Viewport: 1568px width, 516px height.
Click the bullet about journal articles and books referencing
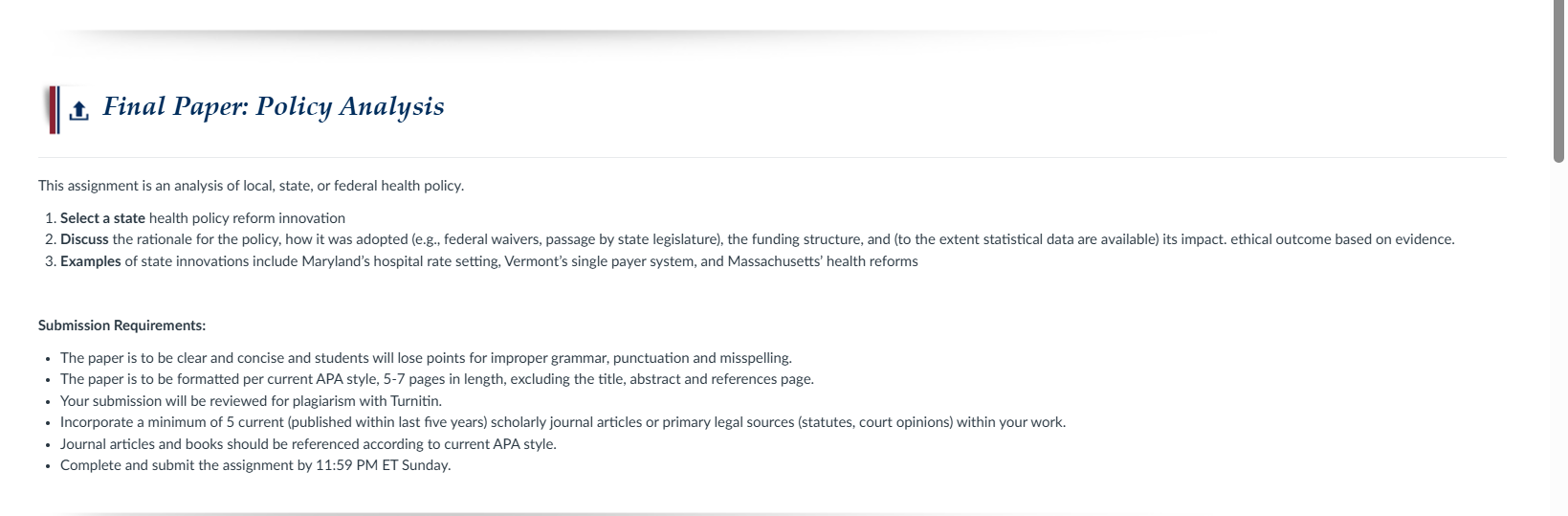(x=308, y=444)
